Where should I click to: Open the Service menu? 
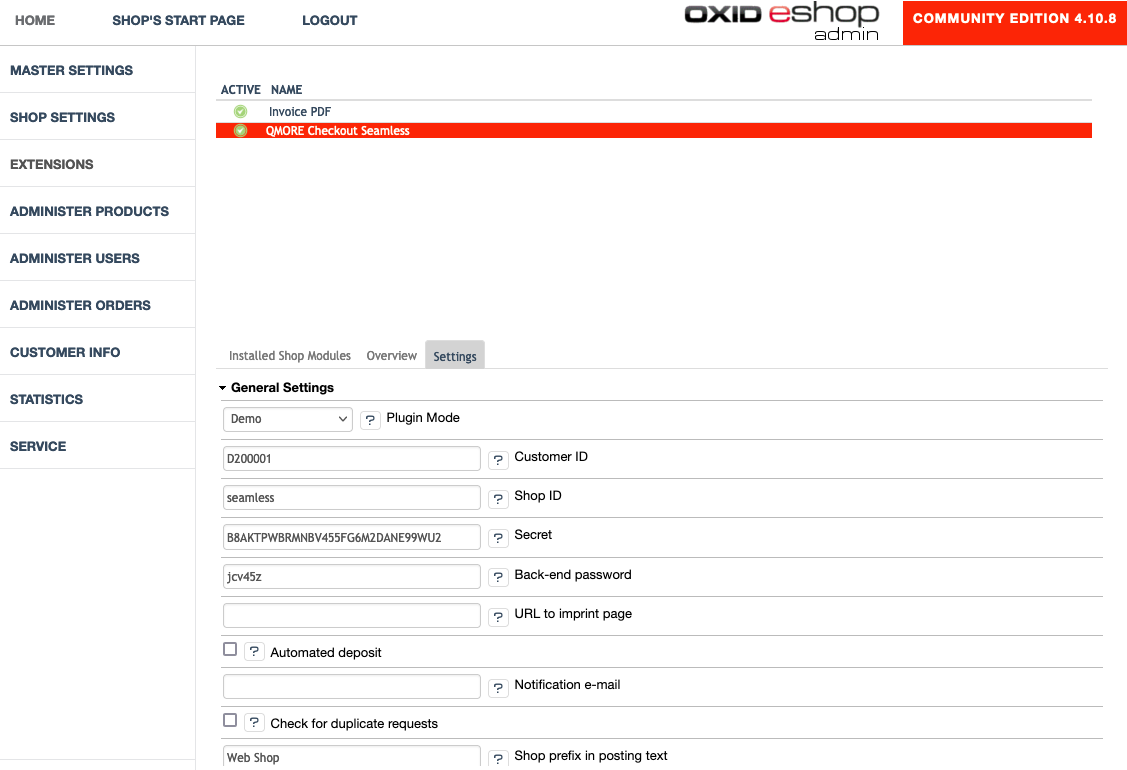tap(38, 446)
